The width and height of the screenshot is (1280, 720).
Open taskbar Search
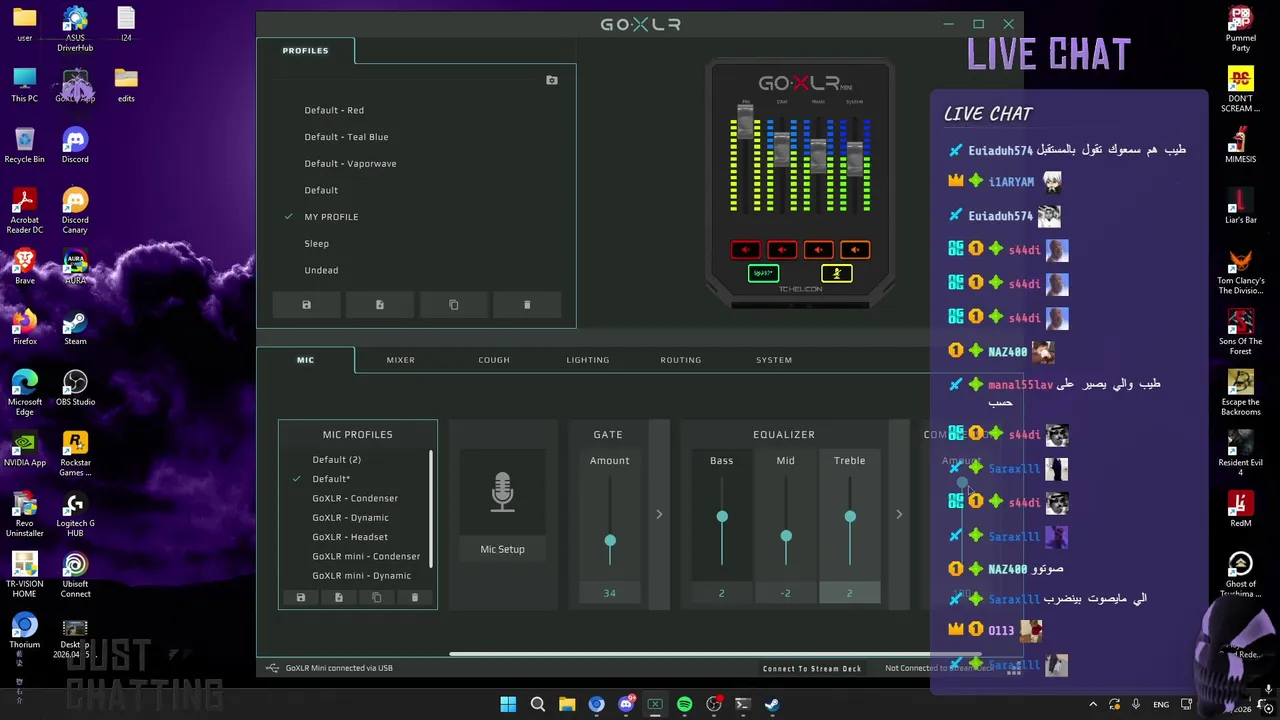coord(538,705)
